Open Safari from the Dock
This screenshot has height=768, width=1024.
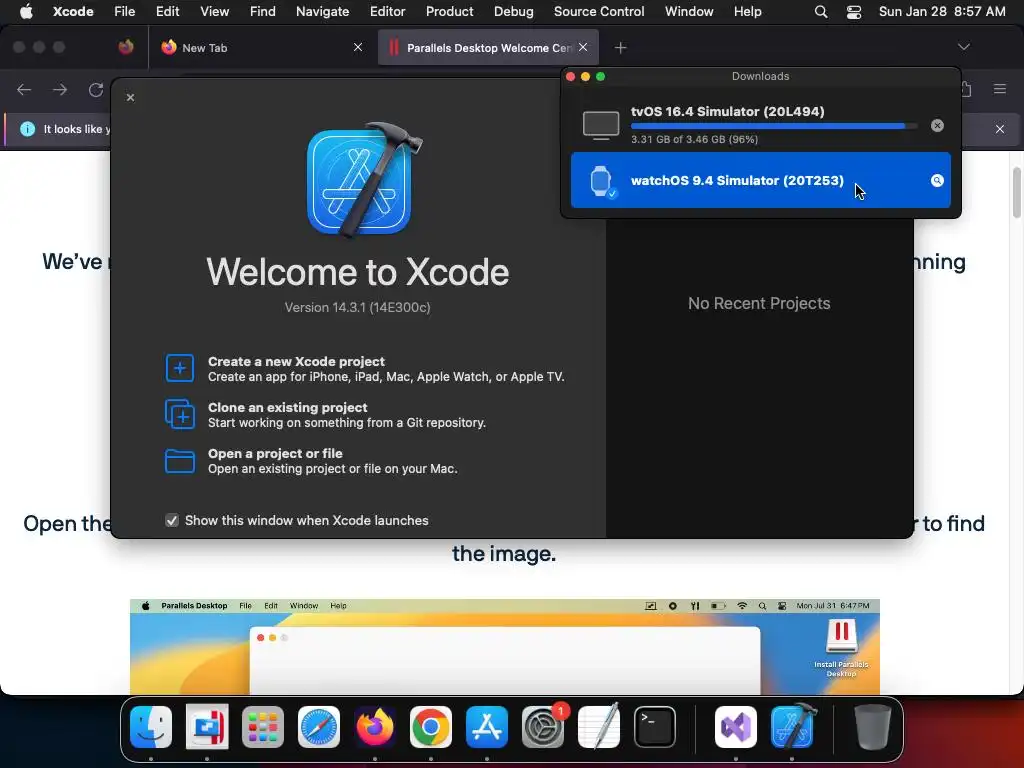tap(319, 727)
